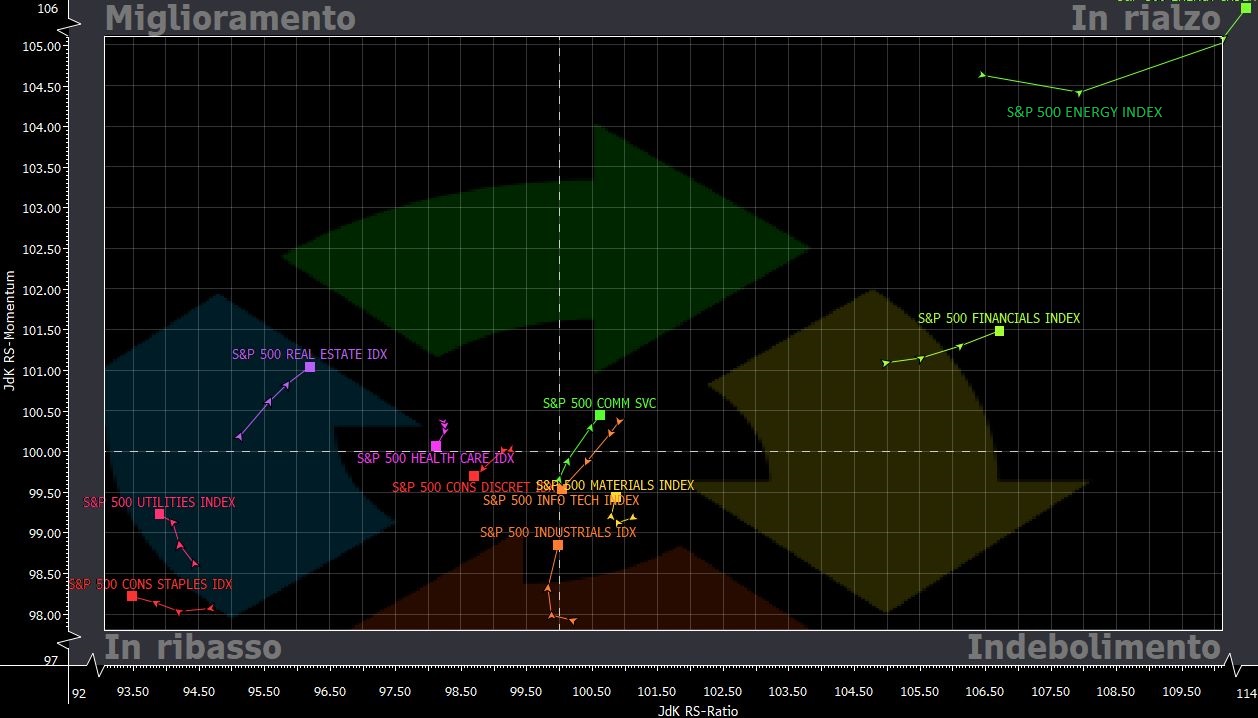Click the S&P 500 INDUSTRIALS IDX label
1258x718 pixels.
(x=558, y=533)
